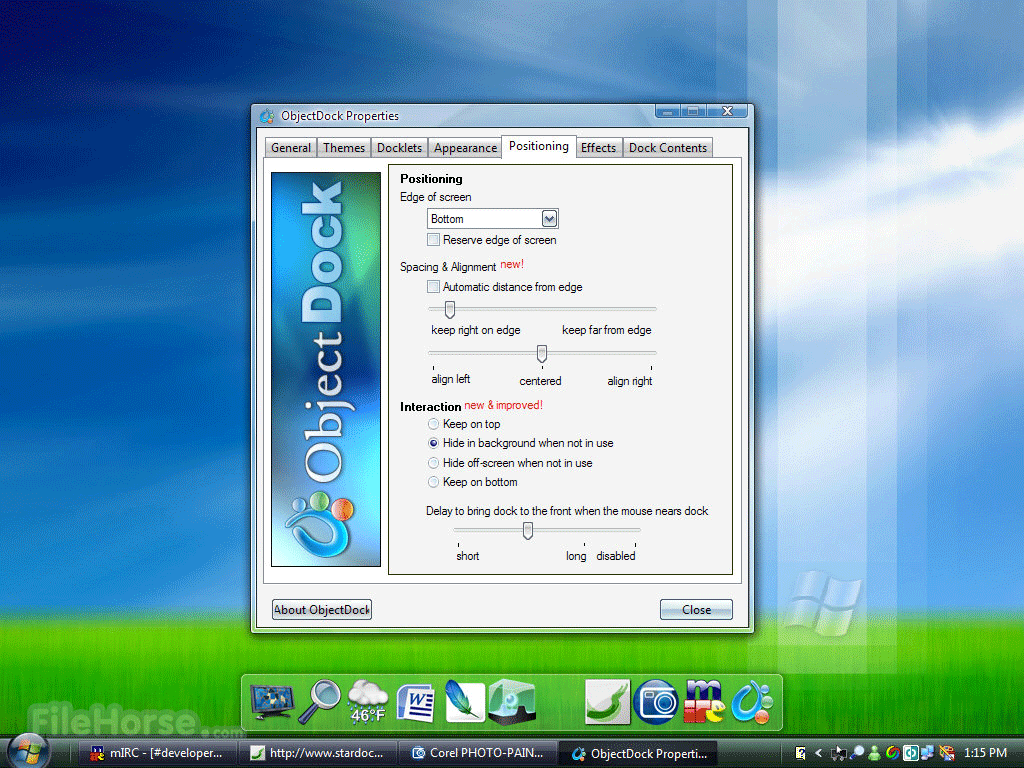The width and height of the screenshot is (1024, 768).
Task: Click the 'keep far from edge' label
Action: tap(607, 330)
